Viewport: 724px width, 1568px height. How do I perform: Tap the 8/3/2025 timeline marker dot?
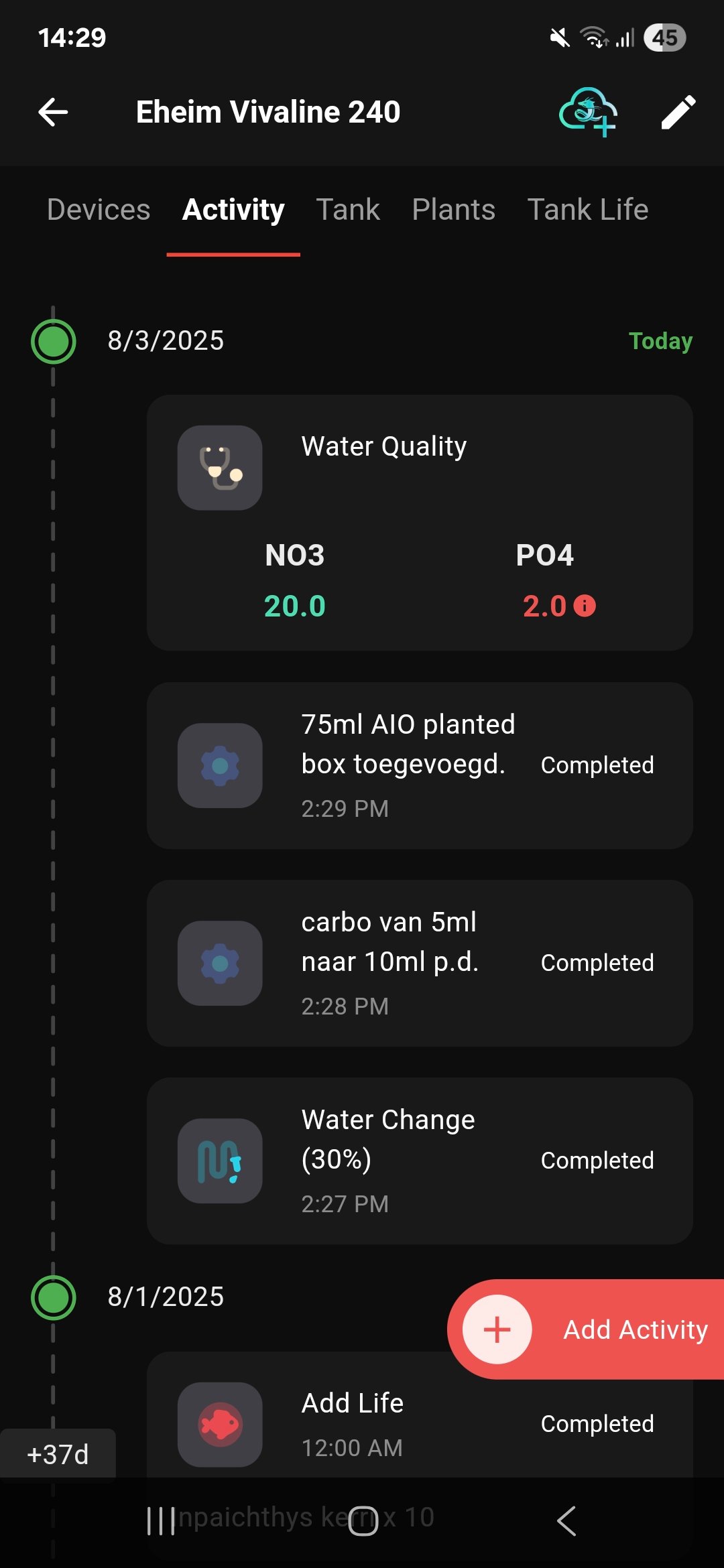[54, 341]
